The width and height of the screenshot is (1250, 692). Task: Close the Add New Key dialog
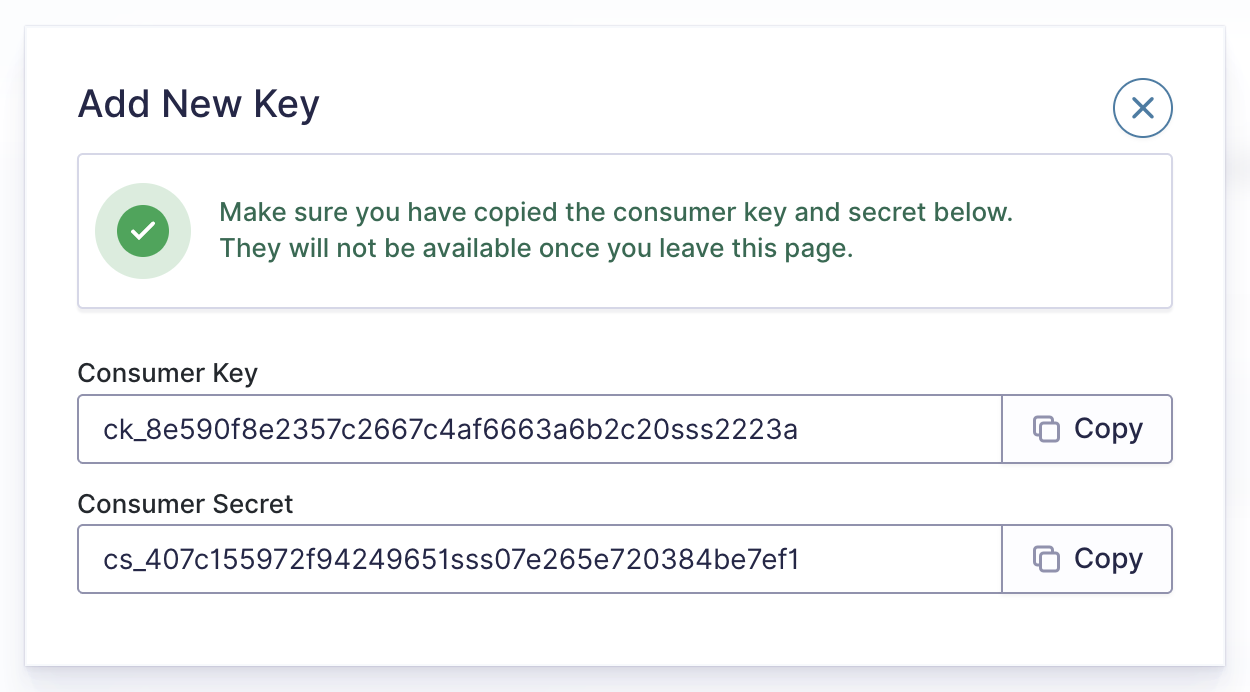[1142, 108]
